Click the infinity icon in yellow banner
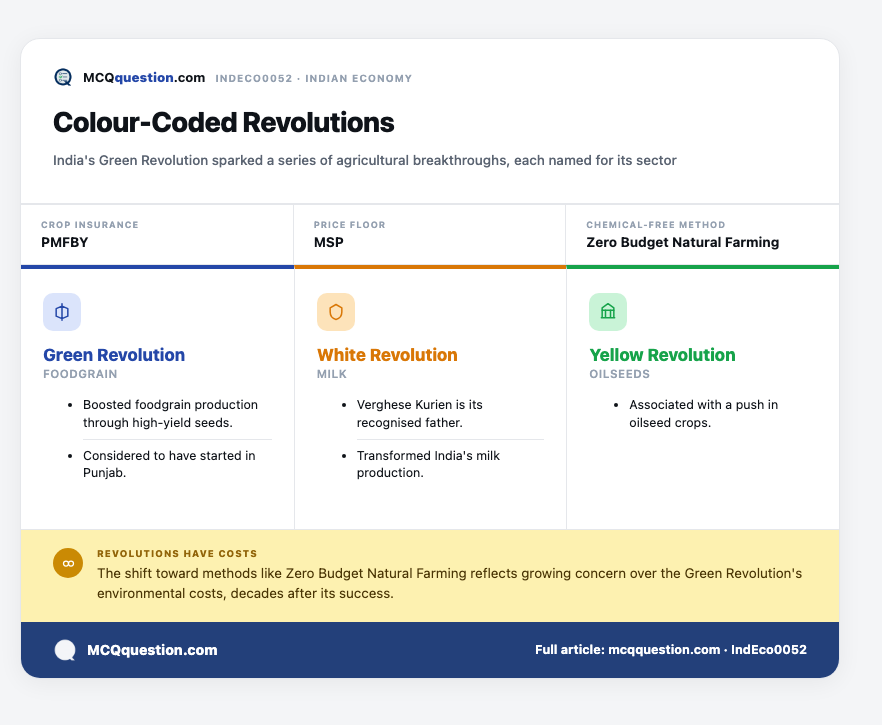 [x=68, y=563]
